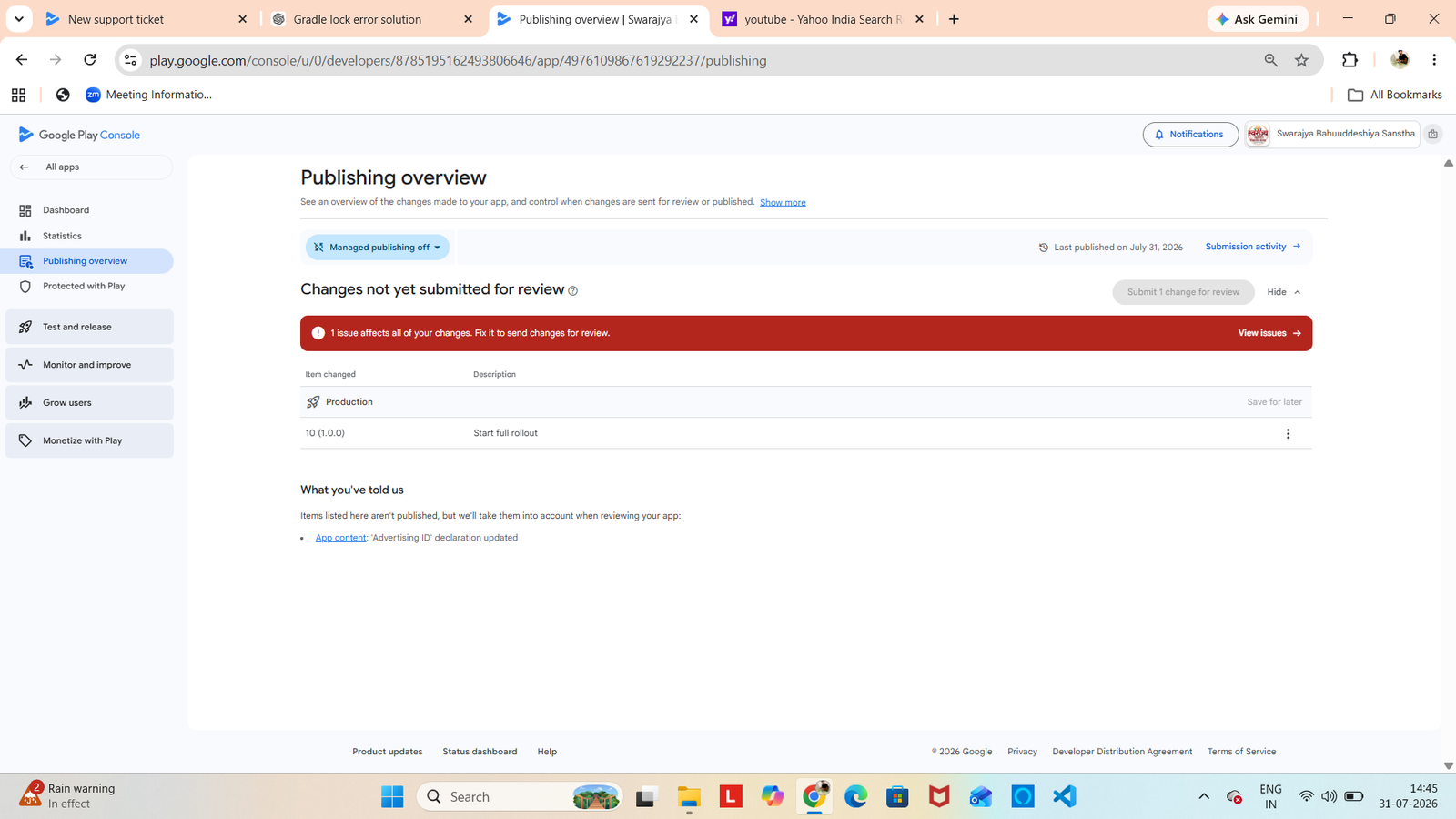Expand the Grow users section
The width and height of the screenshot is (1456, 819).
point(89,402)
